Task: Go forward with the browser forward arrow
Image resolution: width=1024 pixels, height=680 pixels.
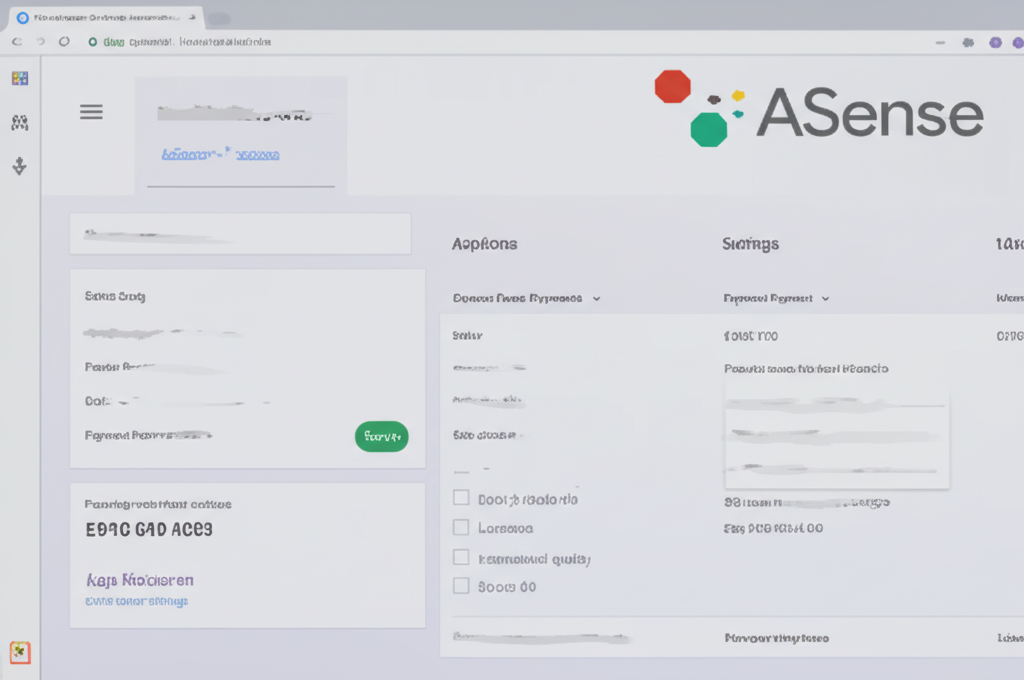Action: click(x=40, y=41)
